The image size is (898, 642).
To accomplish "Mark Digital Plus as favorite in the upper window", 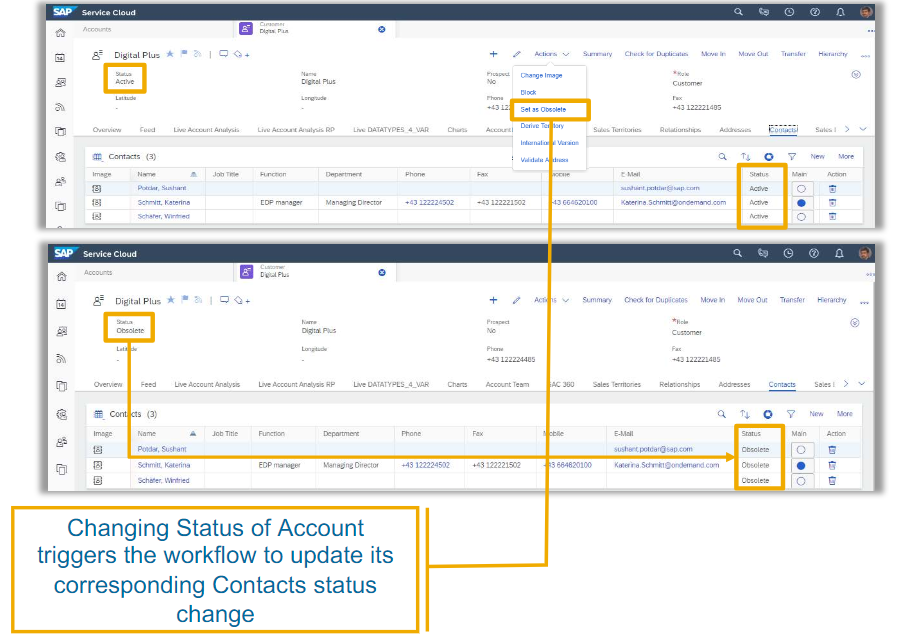I will 170,54.
